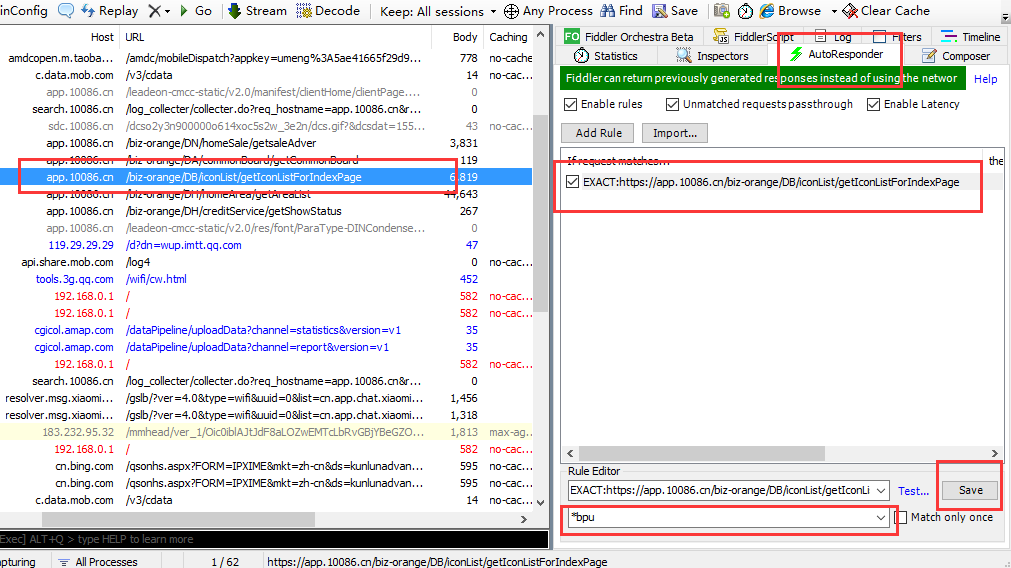
Task: Click Browse with Internet Explorer icon
Action: tap(767, 11)
